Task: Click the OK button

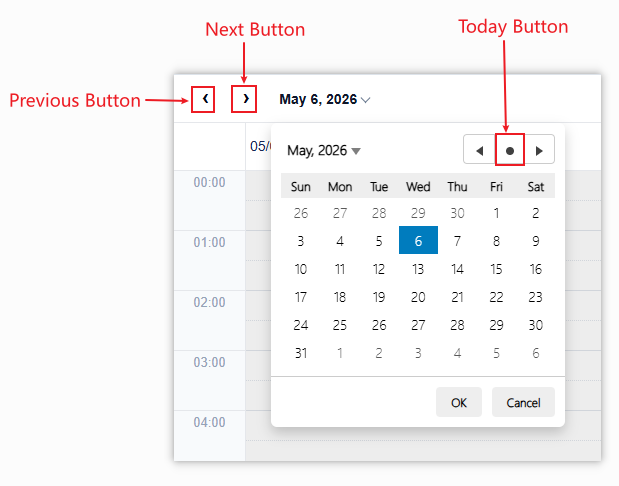Action: pos(459,402)
